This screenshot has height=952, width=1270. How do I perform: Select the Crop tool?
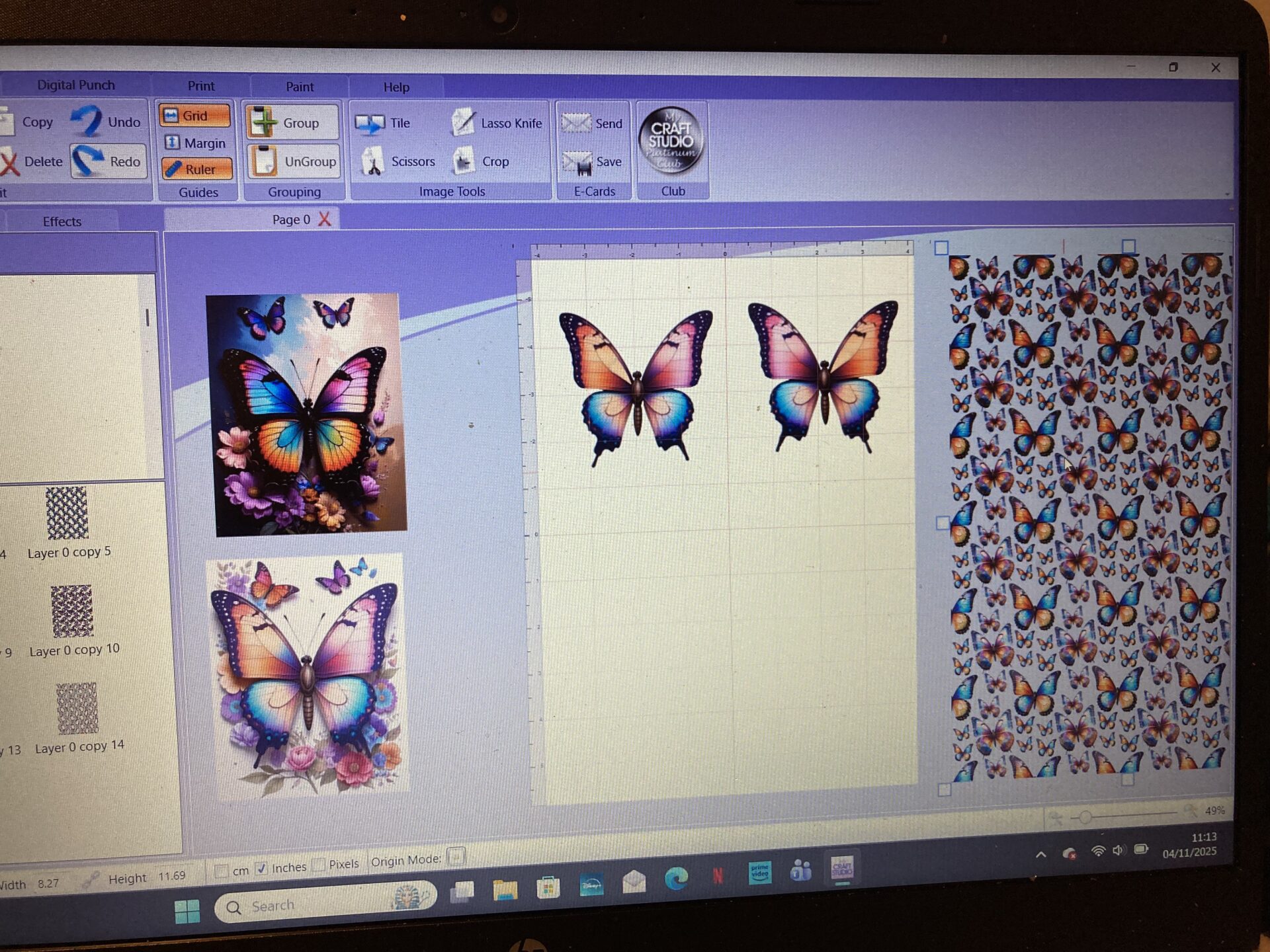click(x=482, y=161)
